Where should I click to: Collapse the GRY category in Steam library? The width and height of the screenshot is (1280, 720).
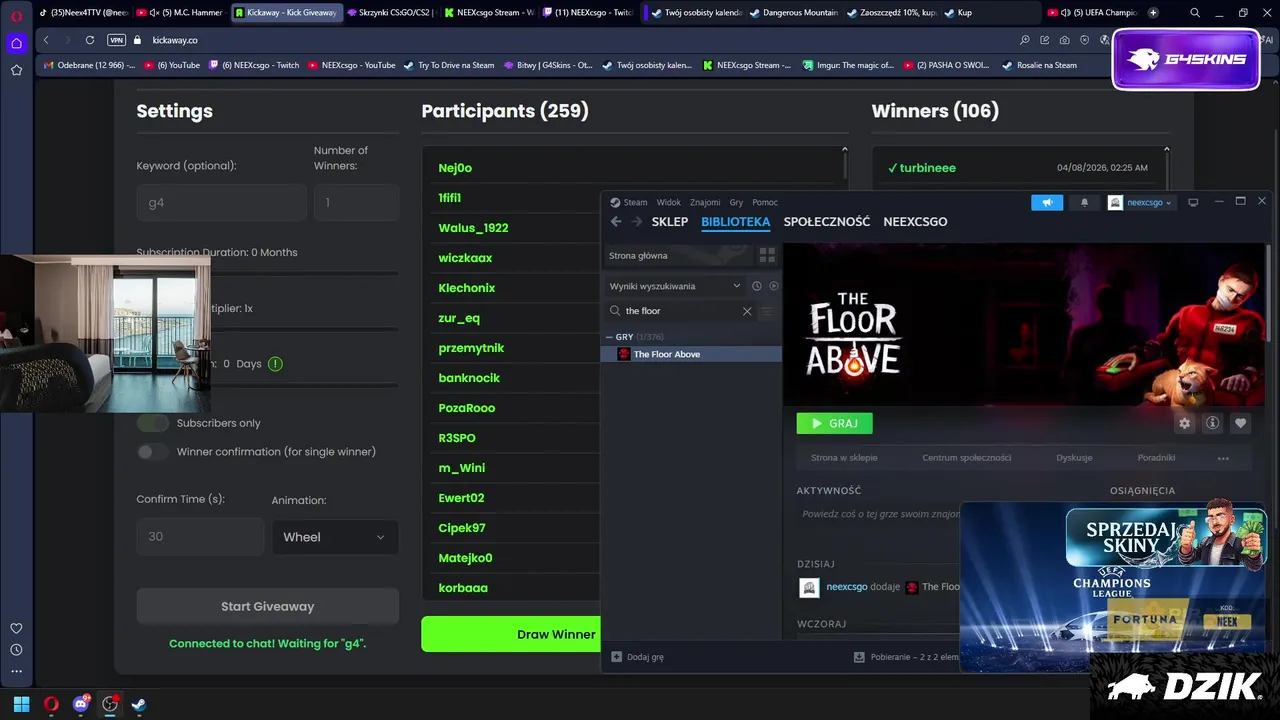pyautogui.click(x=609, y=337)
